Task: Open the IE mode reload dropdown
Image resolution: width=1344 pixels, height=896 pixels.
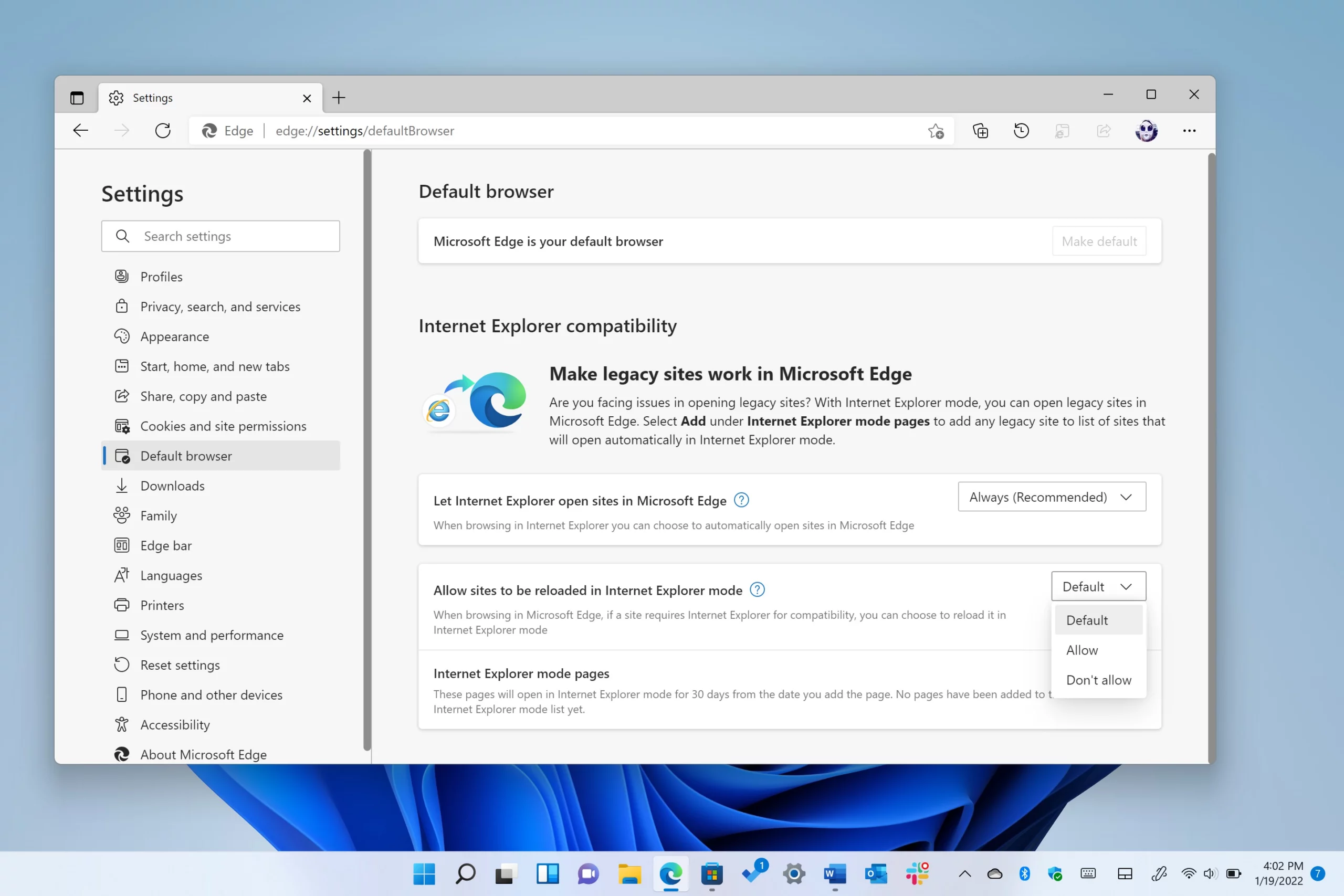Action: [x=1097, y=586]
